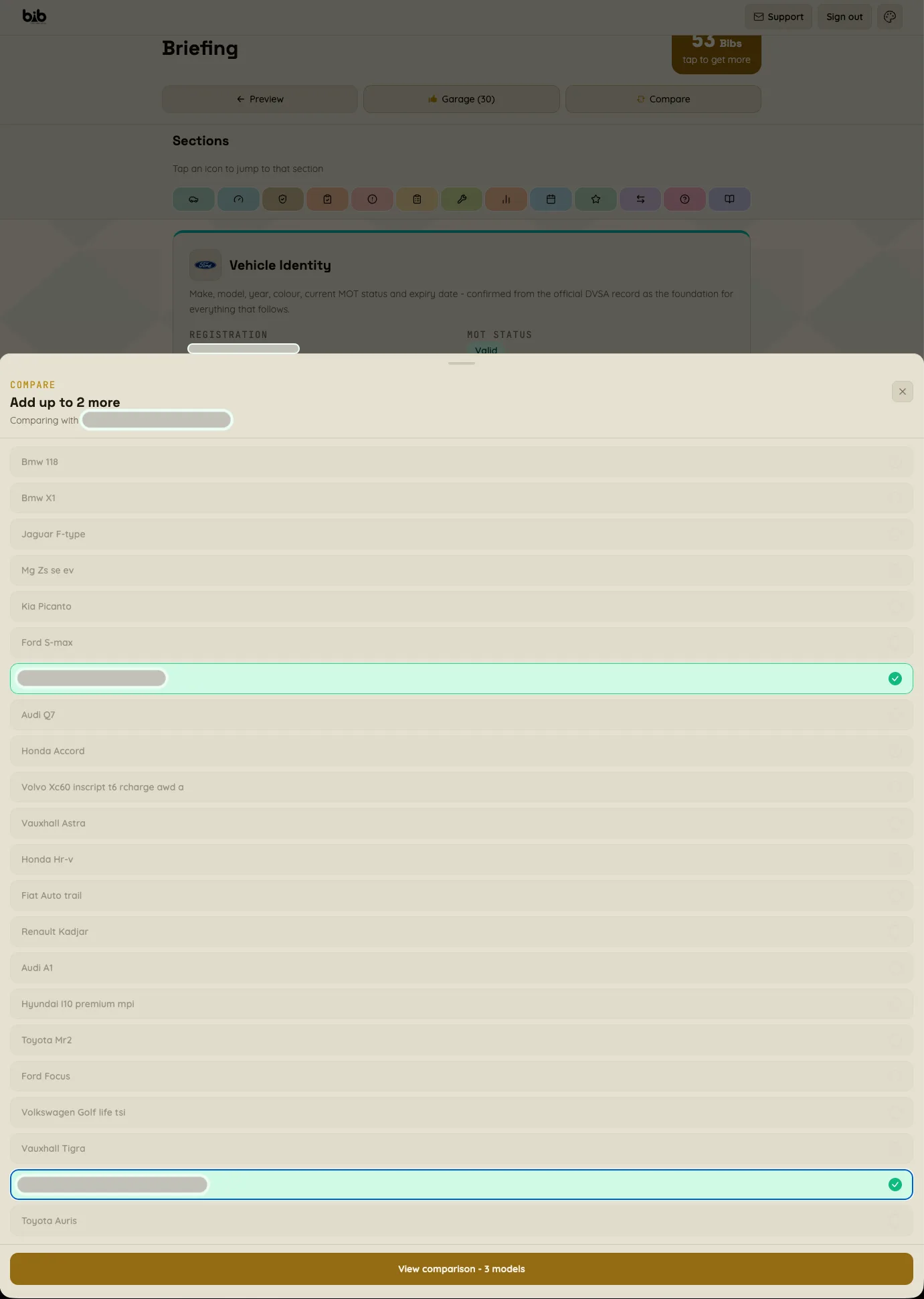
Task: Jump to the clipboard check section icon
Action: tap(328, 199)
